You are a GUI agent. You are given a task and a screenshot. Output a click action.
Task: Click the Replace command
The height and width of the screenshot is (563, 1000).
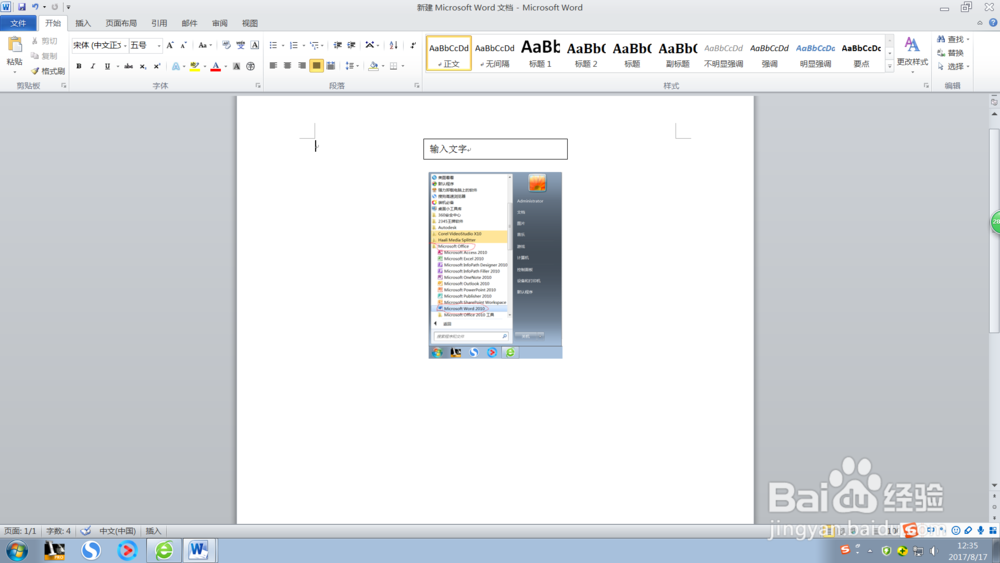[x=950, y=53]
